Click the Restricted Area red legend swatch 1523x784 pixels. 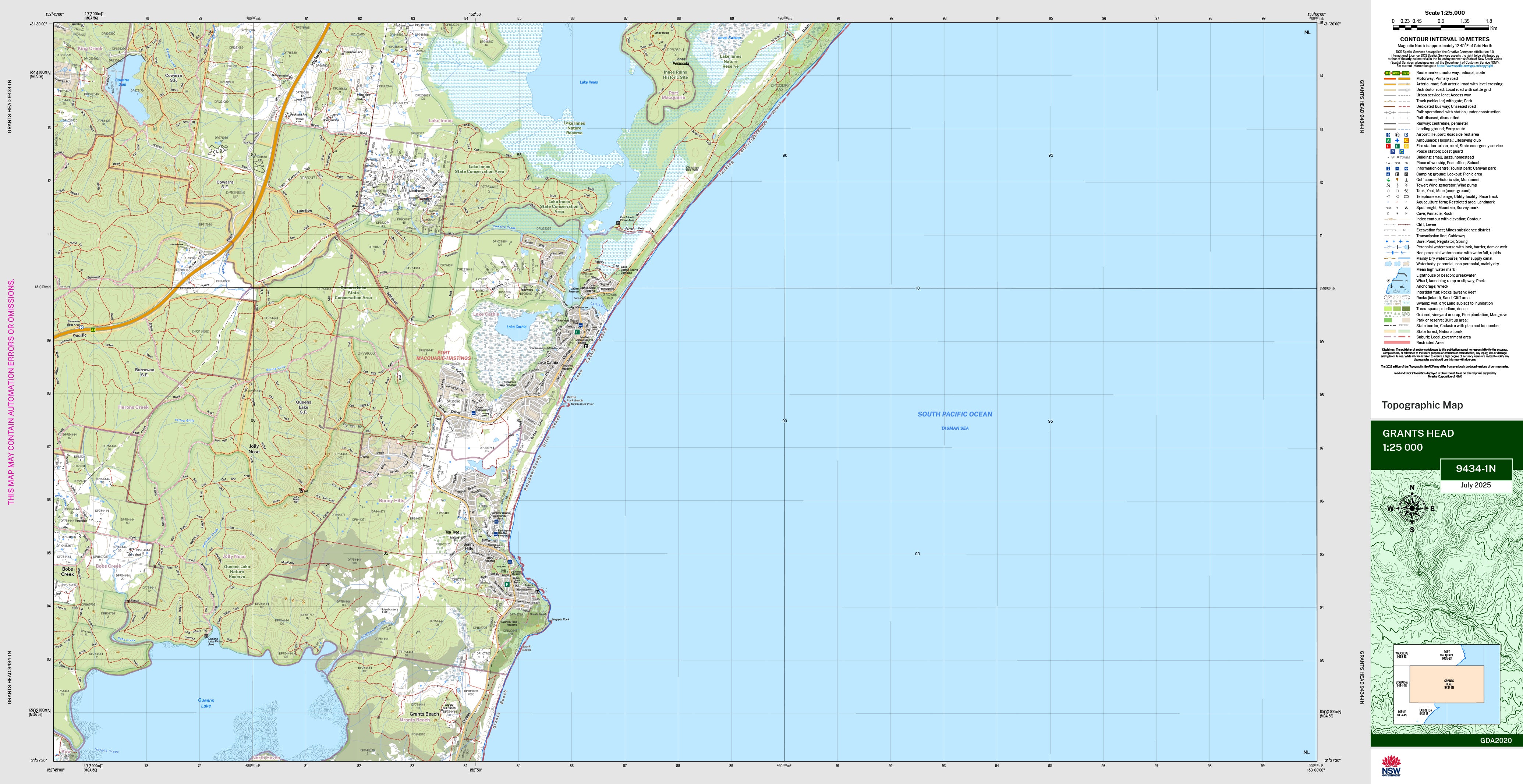pos(1397,343)
